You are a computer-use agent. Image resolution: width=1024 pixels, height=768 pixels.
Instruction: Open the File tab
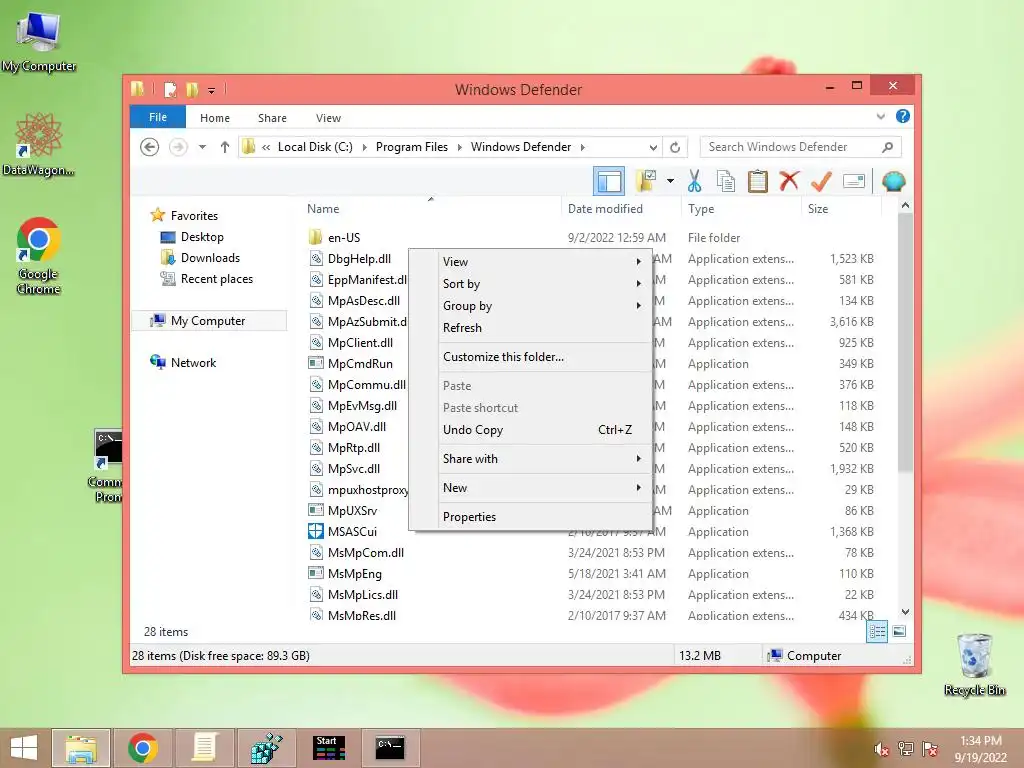tap(158, 117)
